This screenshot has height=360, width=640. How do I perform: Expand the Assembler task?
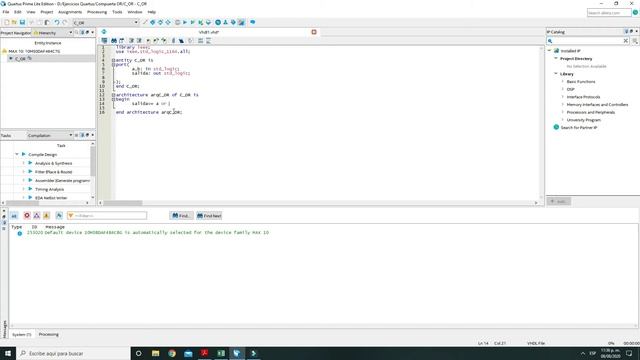(23, 180)
